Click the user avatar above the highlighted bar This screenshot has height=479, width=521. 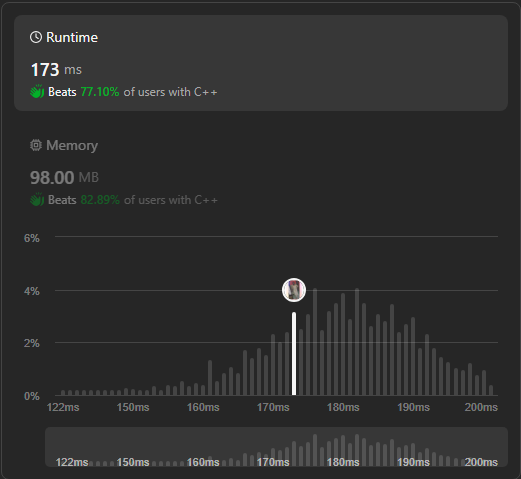294,290
